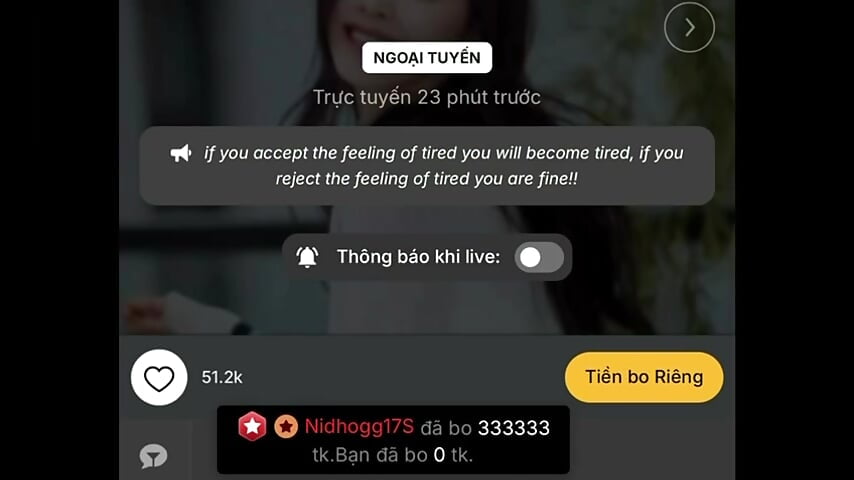The image size is (854, 480).
Task: Click the đã bo text in tip banner
Action: 446,428
